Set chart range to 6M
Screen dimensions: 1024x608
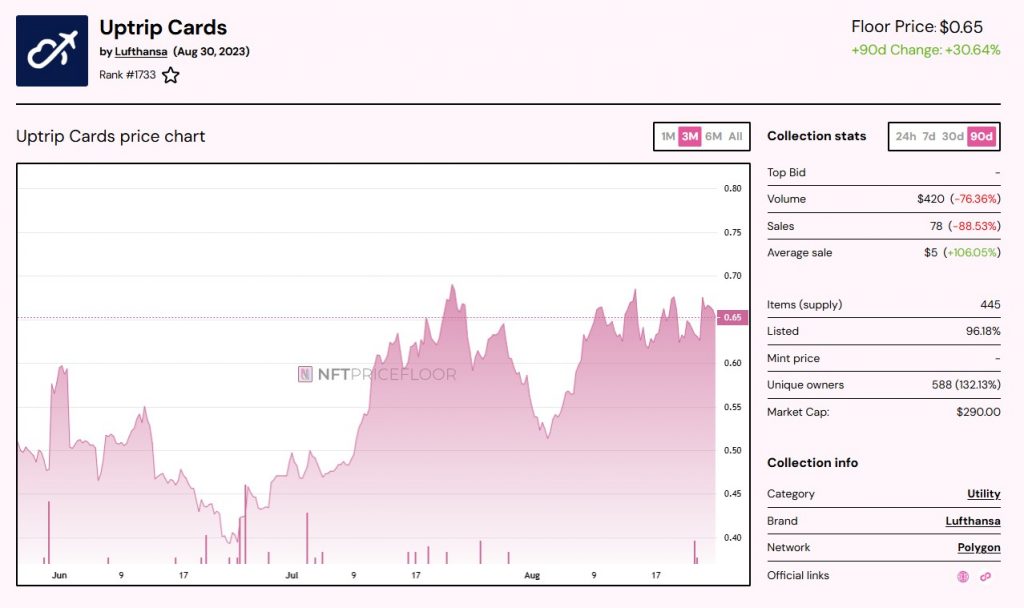pos(713,137)
